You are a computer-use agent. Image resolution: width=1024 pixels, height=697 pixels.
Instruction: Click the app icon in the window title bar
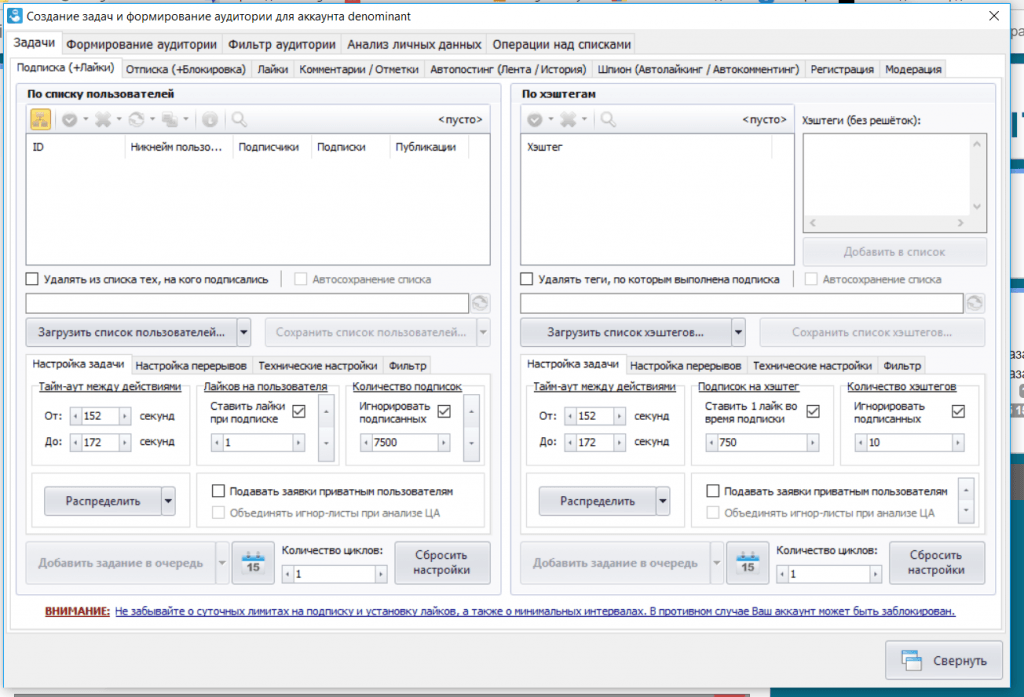pyautogui.click(x=15, y=17)
